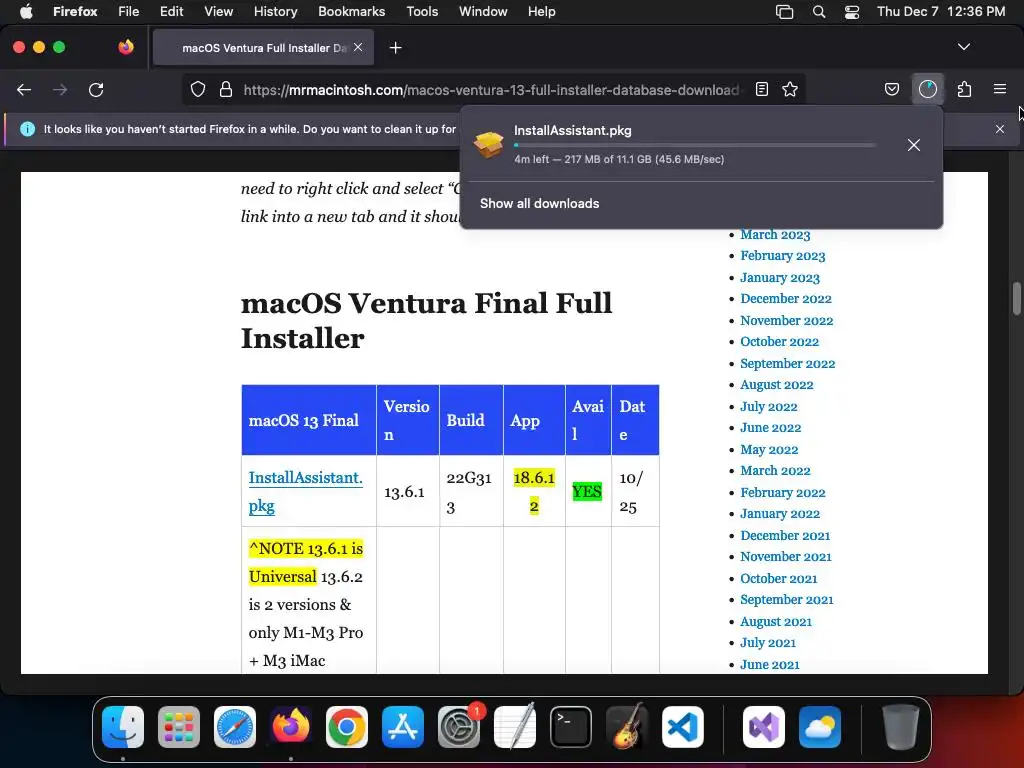Reload the current page

tap(96, 89)
